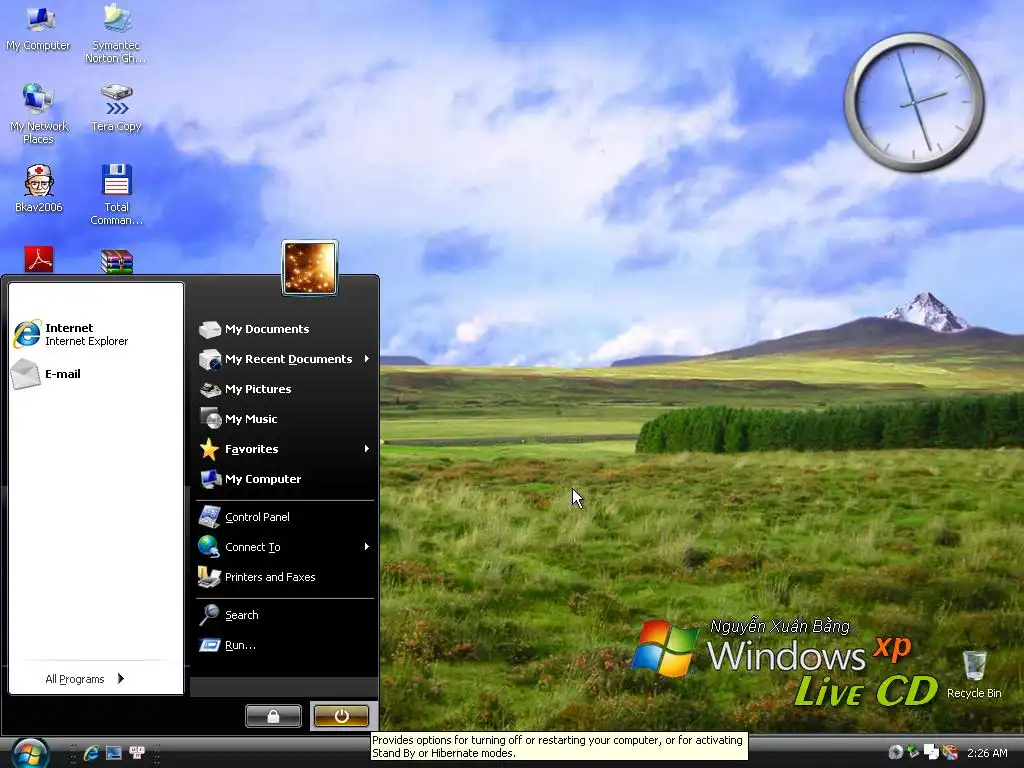Open E-mail from the Start menu
Screen dimensions: 1024x768
[96, 374]
